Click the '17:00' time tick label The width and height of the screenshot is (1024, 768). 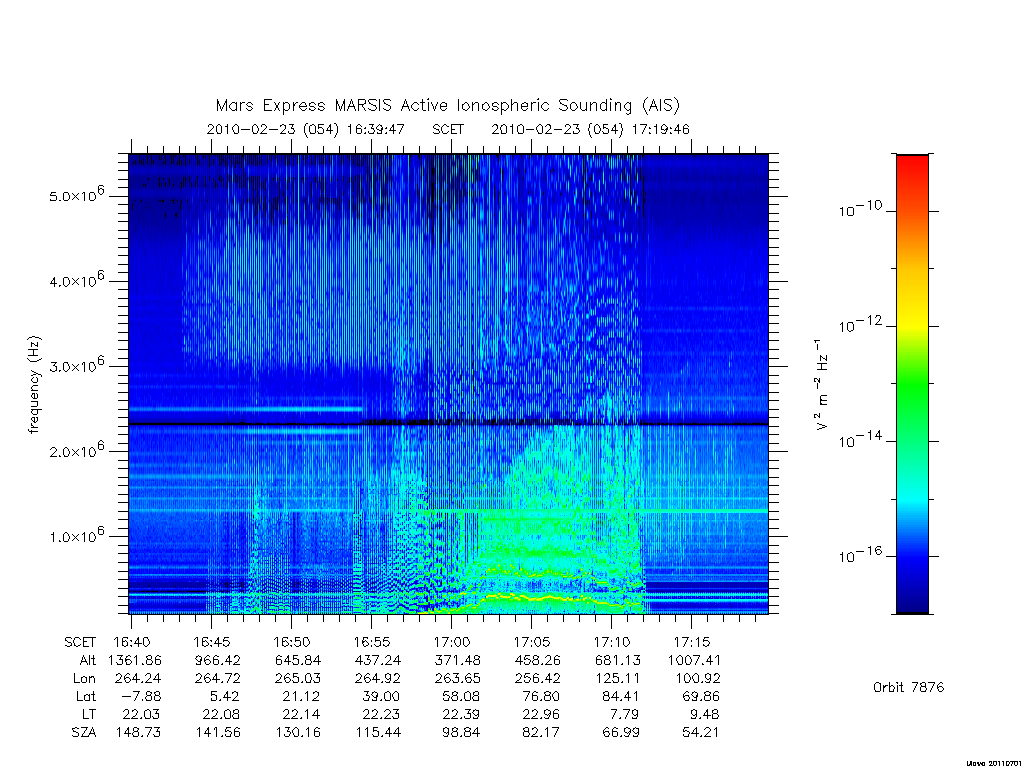451,642
